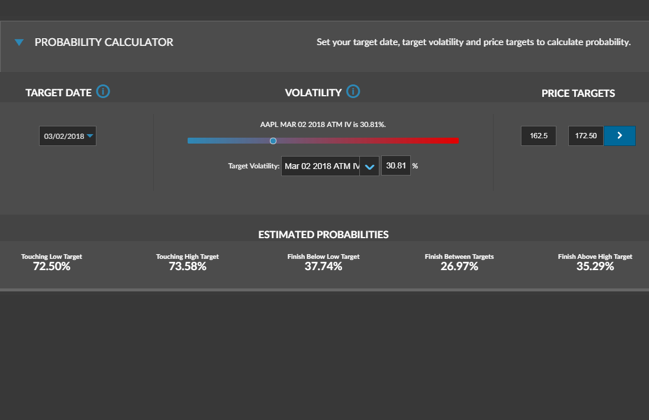
Task: Click the Finish Above High Target 35.29% value
Action: [595, 267]
